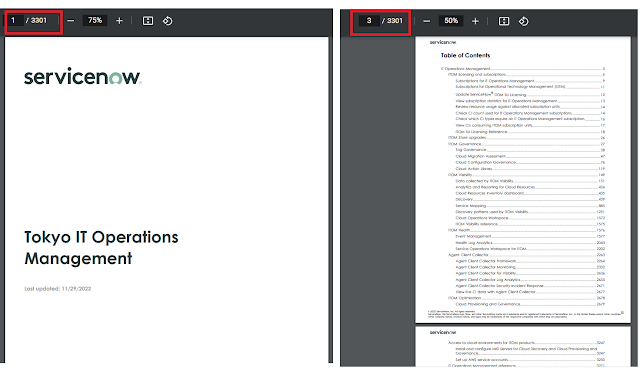Open the 'ITOM Health' contents entry

(x=526, y=230)
